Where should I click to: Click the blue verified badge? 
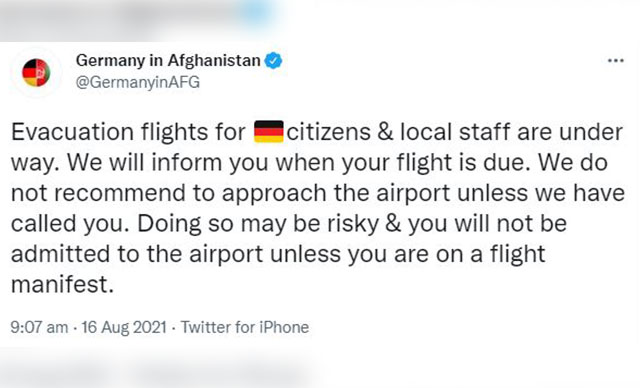click(273, 61)
